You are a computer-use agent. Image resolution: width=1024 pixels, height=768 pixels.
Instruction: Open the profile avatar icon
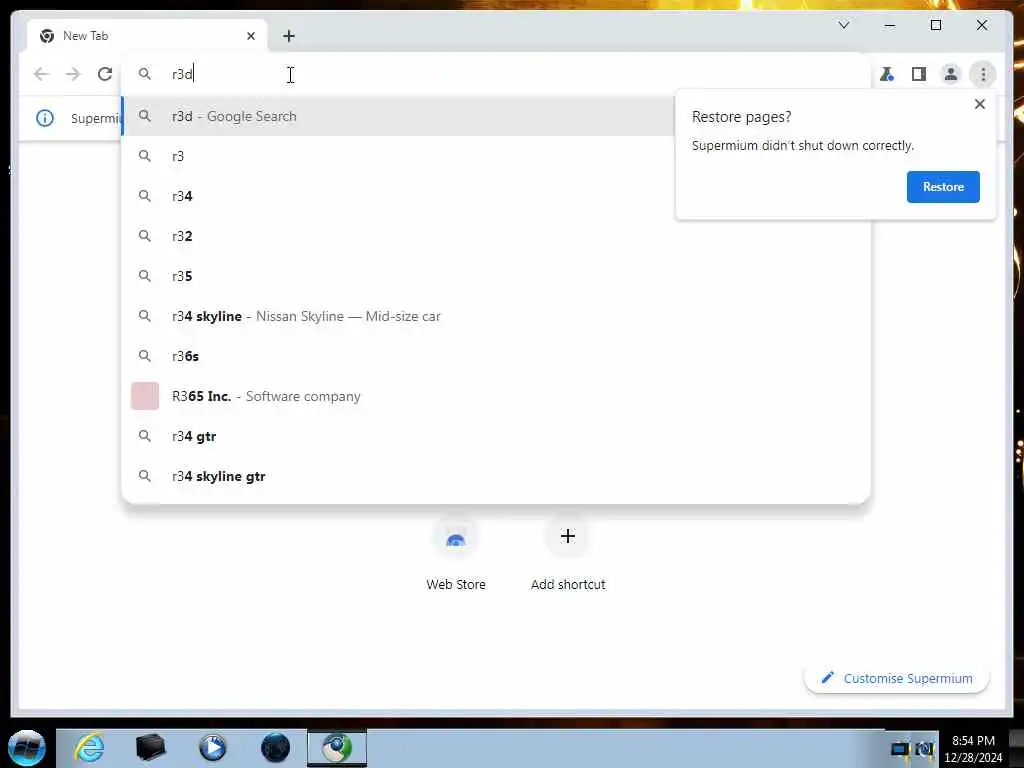(x=951, y=74)
